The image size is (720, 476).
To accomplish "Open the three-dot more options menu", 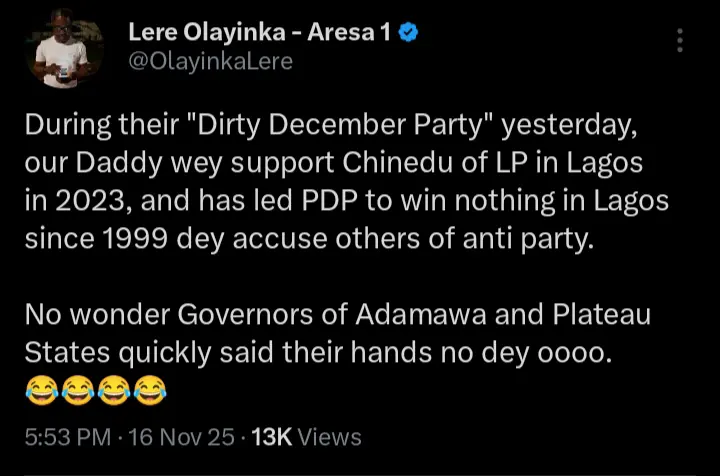I will 680,40.
